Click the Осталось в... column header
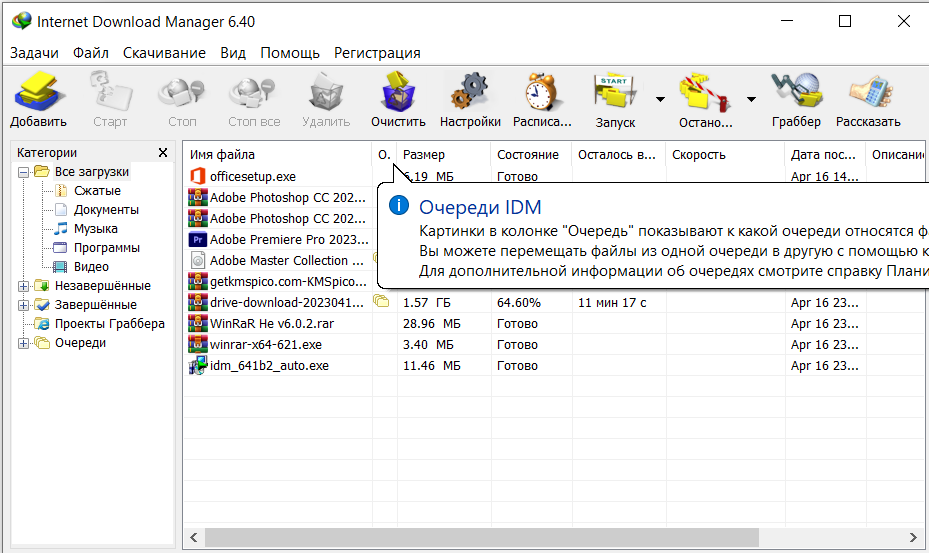This screenshot has height=553, width=929. (619, 155)
